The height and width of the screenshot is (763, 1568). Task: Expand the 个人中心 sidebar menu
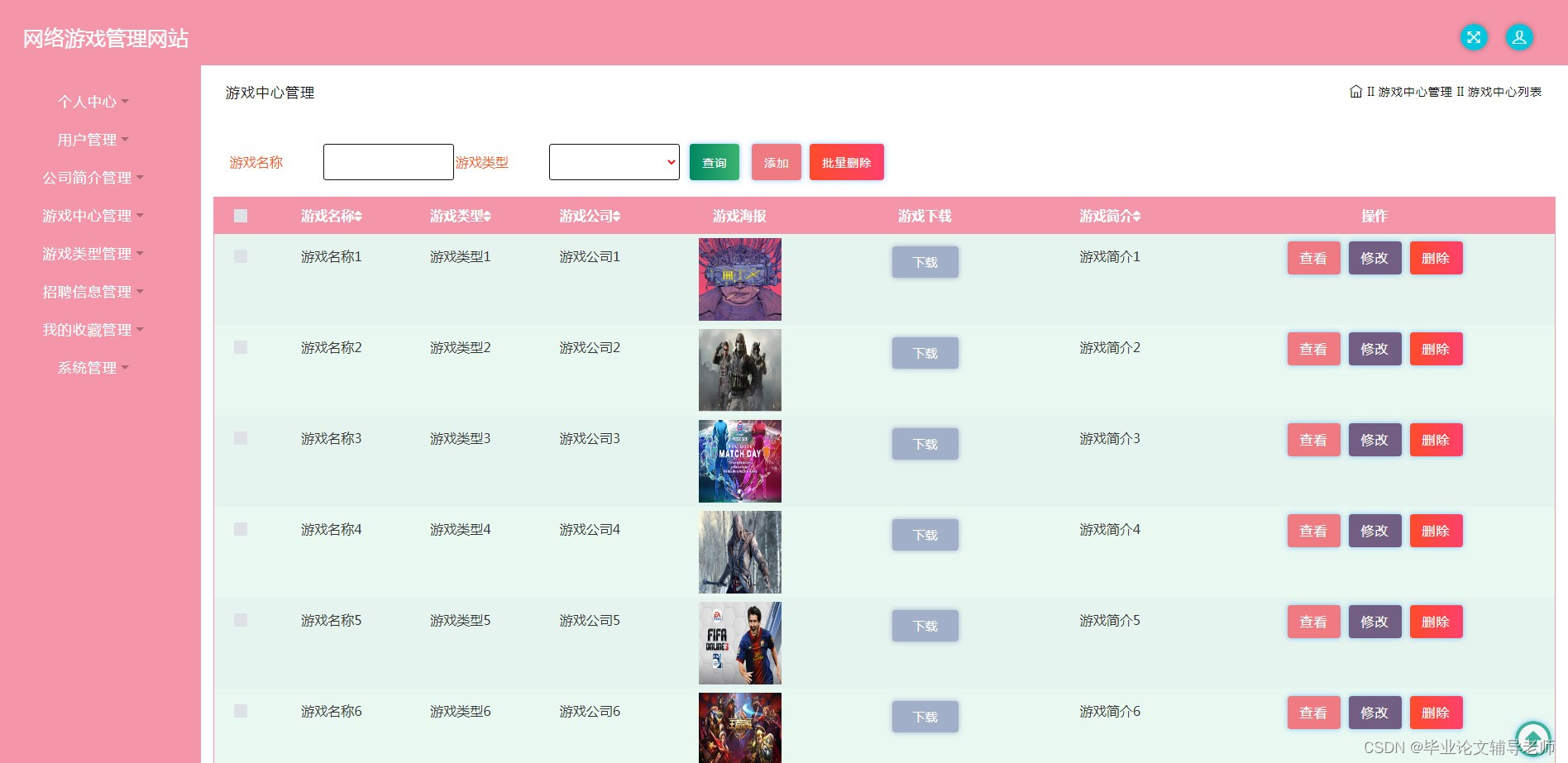point(93,102)
